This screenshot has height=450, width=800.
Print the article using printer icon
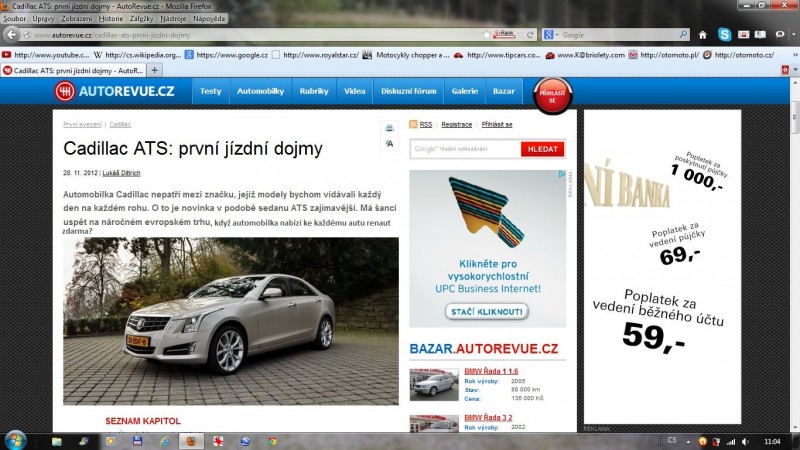pos(389,128)
